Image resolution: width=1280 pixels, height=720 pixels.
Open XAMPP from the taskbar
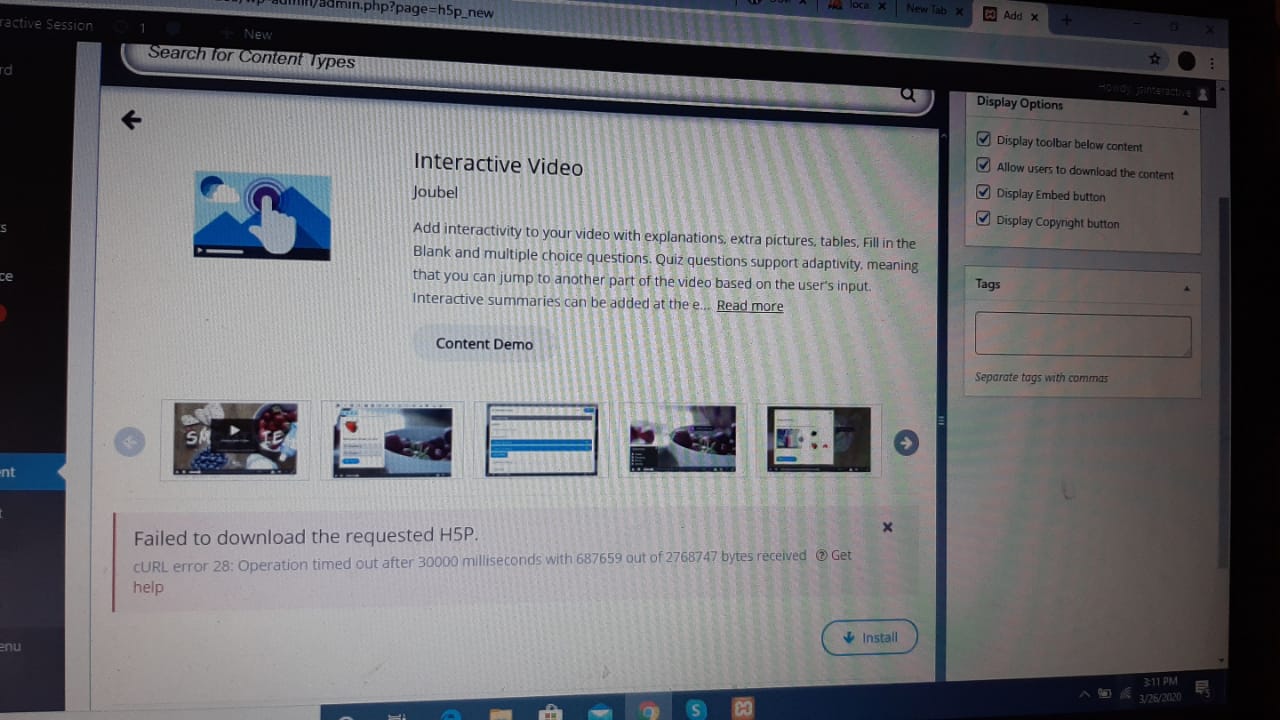pyautogui.click(x=743, y=709)
